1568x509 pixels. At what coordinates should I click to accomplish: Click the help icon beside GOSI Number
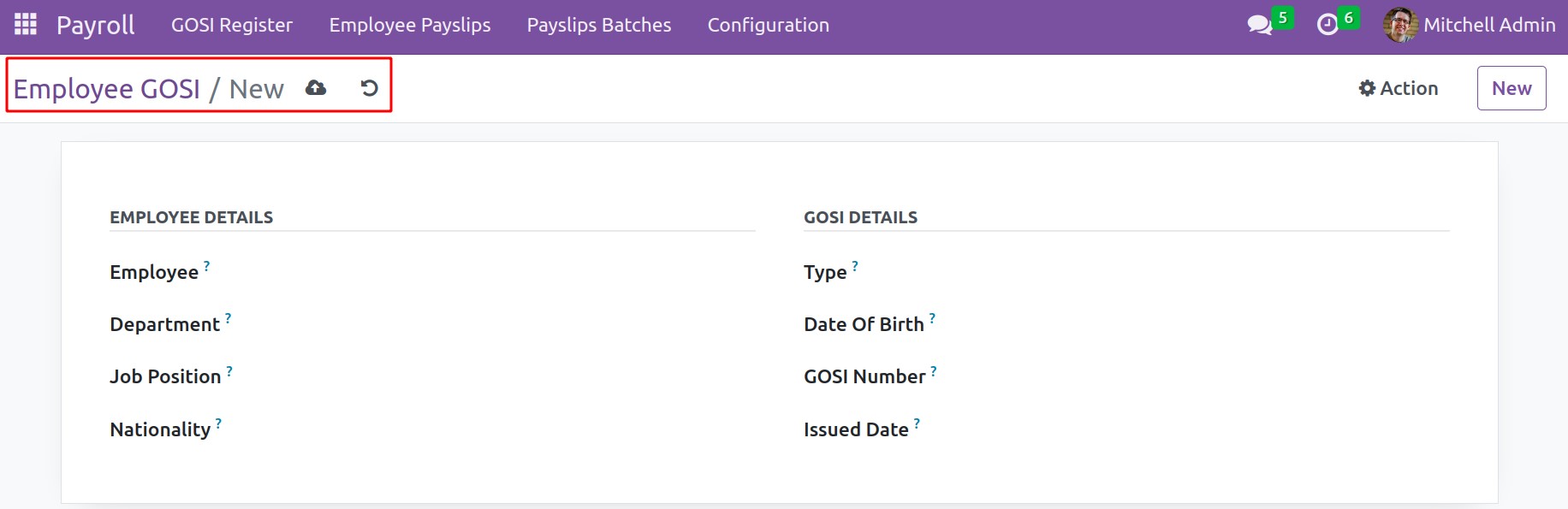[934, 370]
